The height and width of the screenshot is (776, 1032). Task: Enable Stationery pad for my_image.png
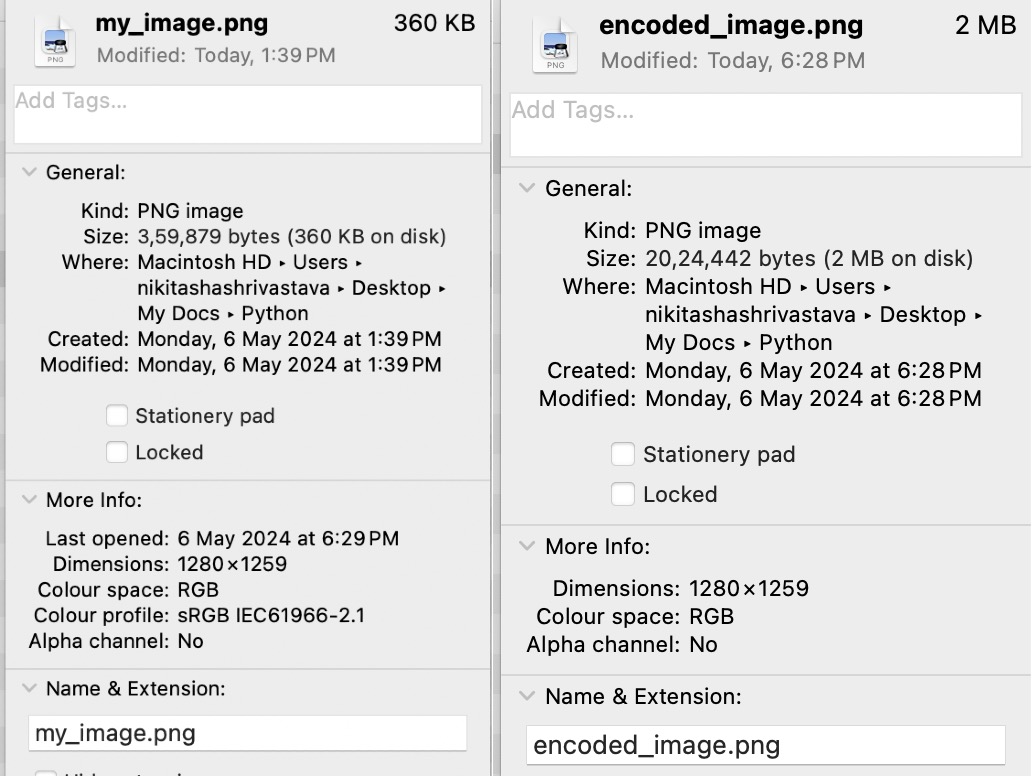click(x=117, y=415)
